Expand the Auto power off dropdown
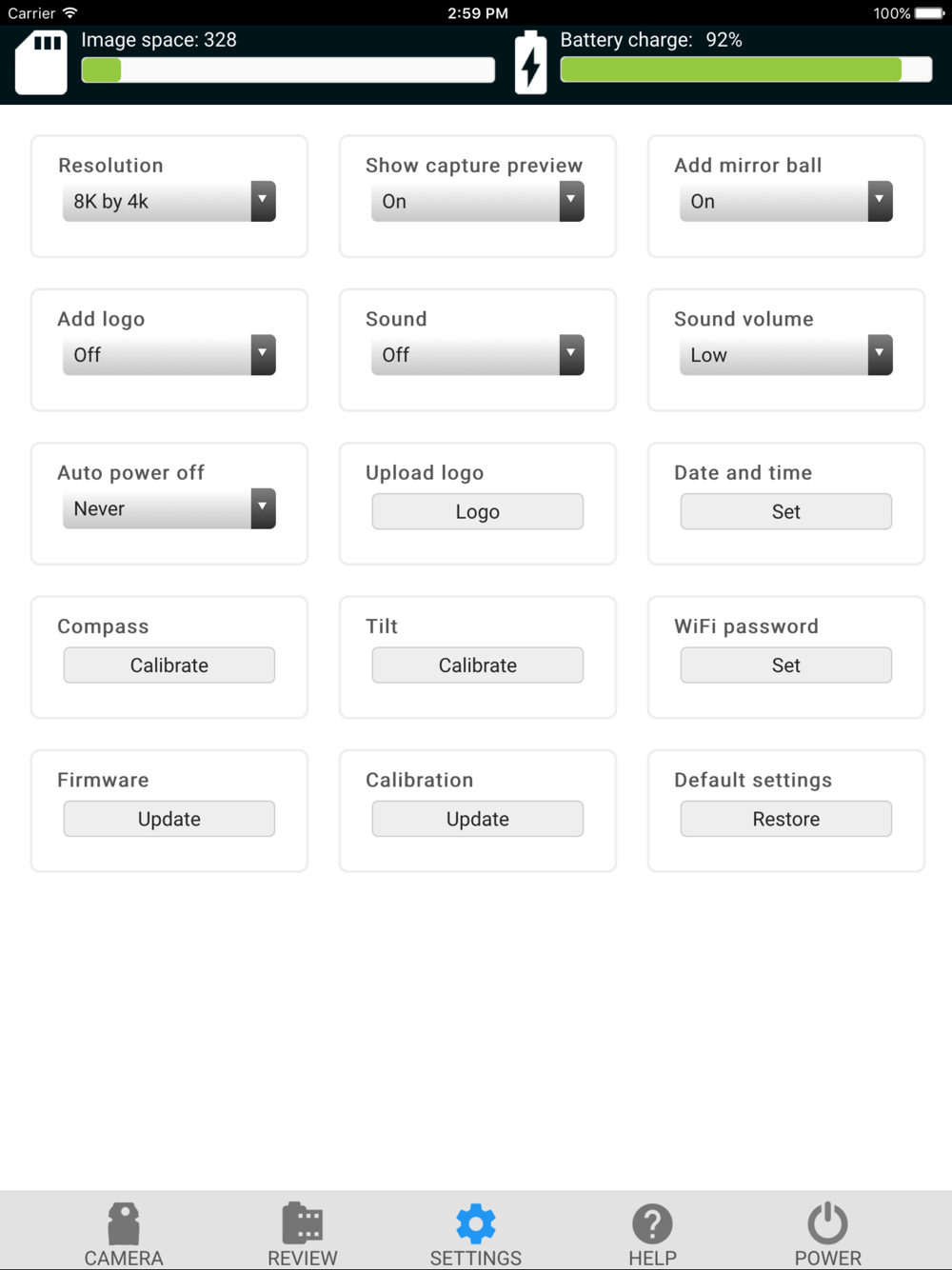Screen dimensions: 952x1270 pos(169,508)
